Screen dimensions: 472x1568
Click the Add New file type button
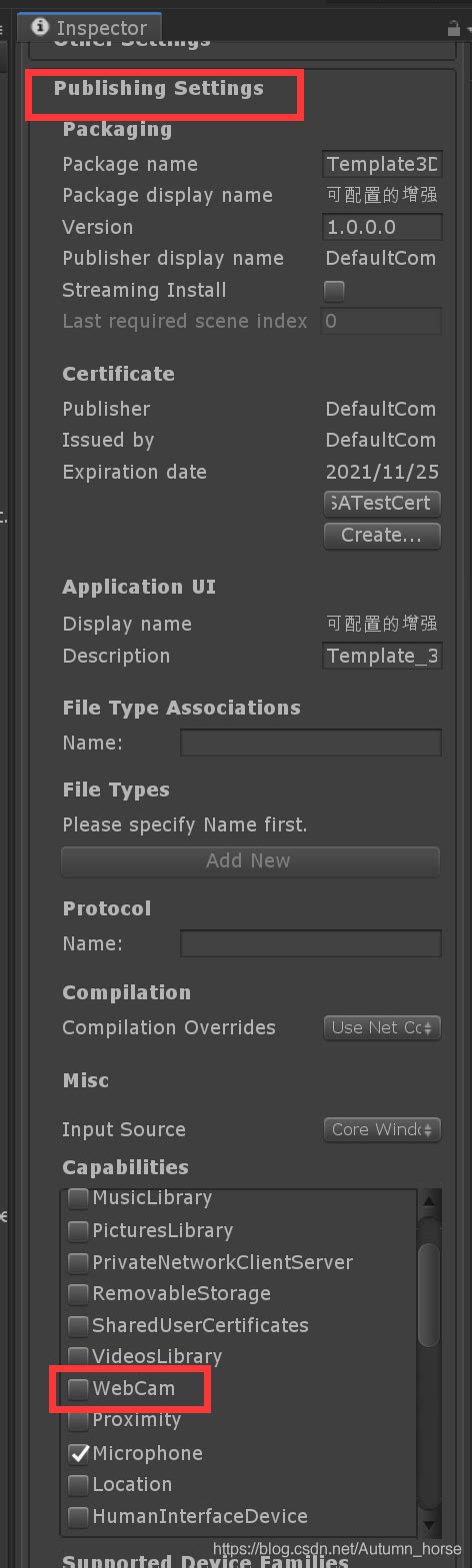(250, 860)
